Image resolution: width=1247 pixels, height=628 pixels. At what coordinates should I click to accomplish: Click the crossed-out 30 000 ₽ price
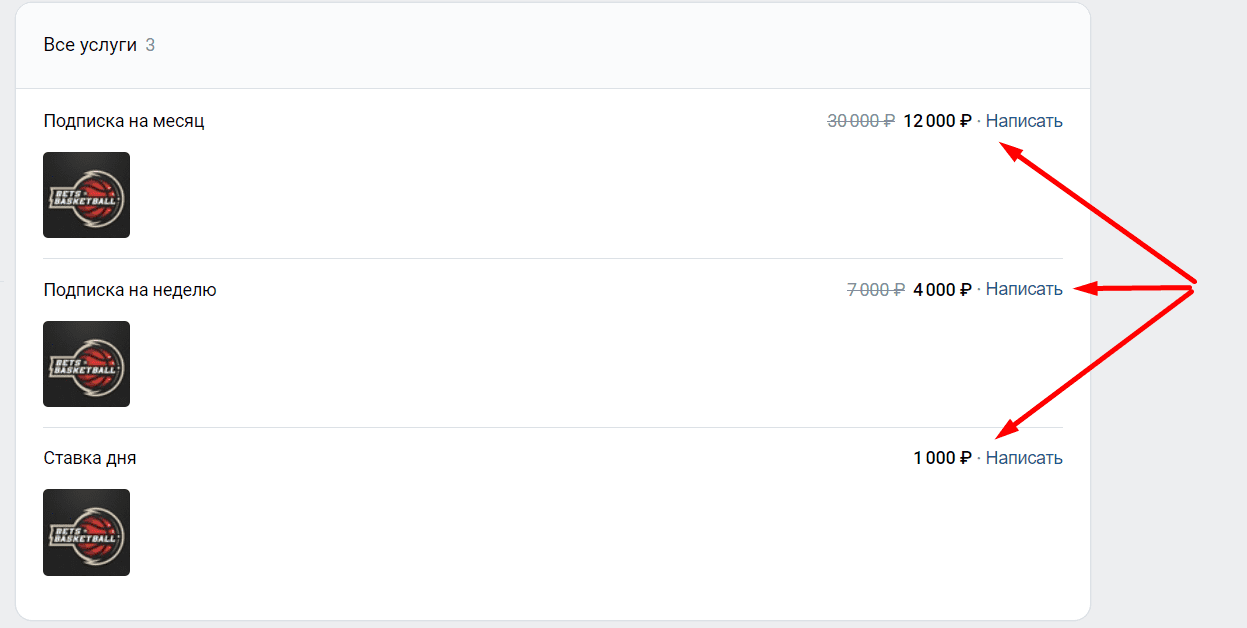[861, 121]
